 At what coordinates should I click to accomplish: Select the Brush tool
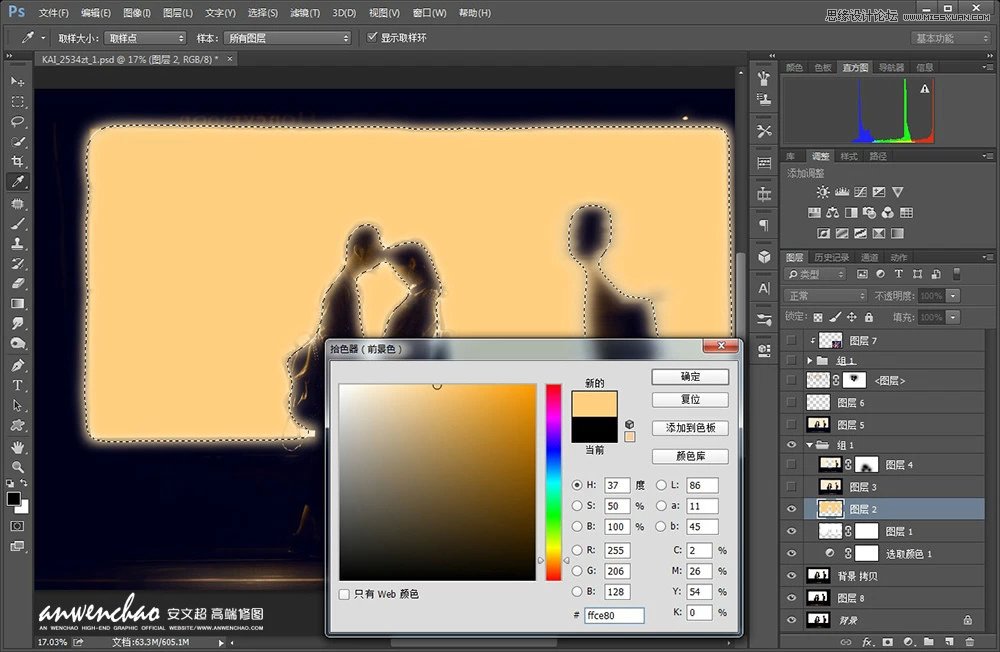coord(17,223)
